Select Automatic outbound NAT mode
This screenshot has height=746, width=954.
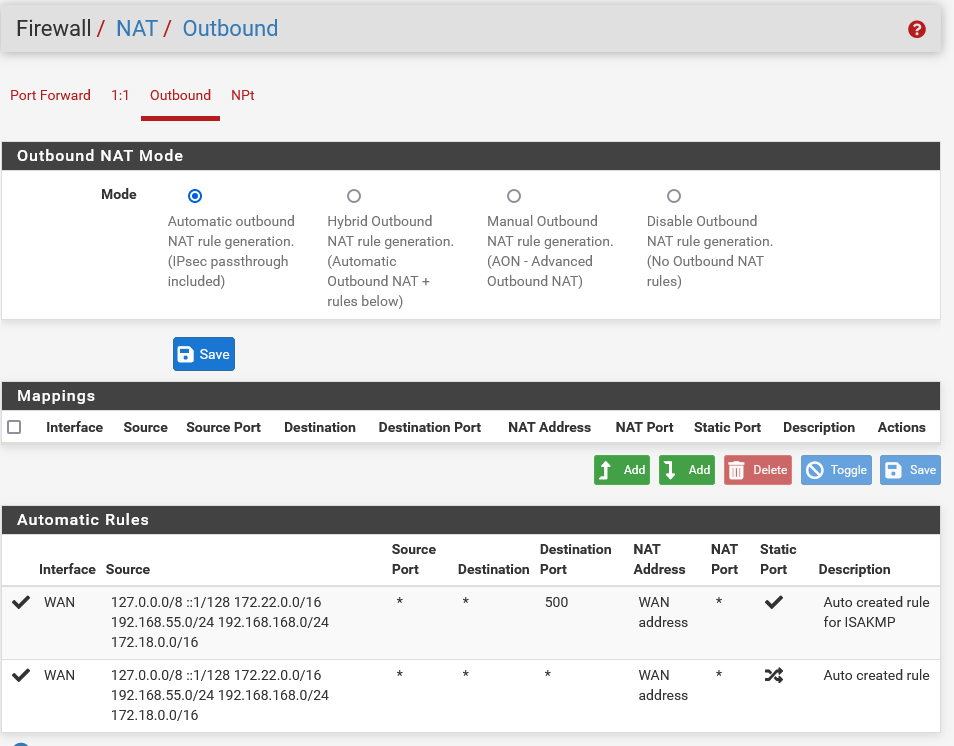click(195, 196)
